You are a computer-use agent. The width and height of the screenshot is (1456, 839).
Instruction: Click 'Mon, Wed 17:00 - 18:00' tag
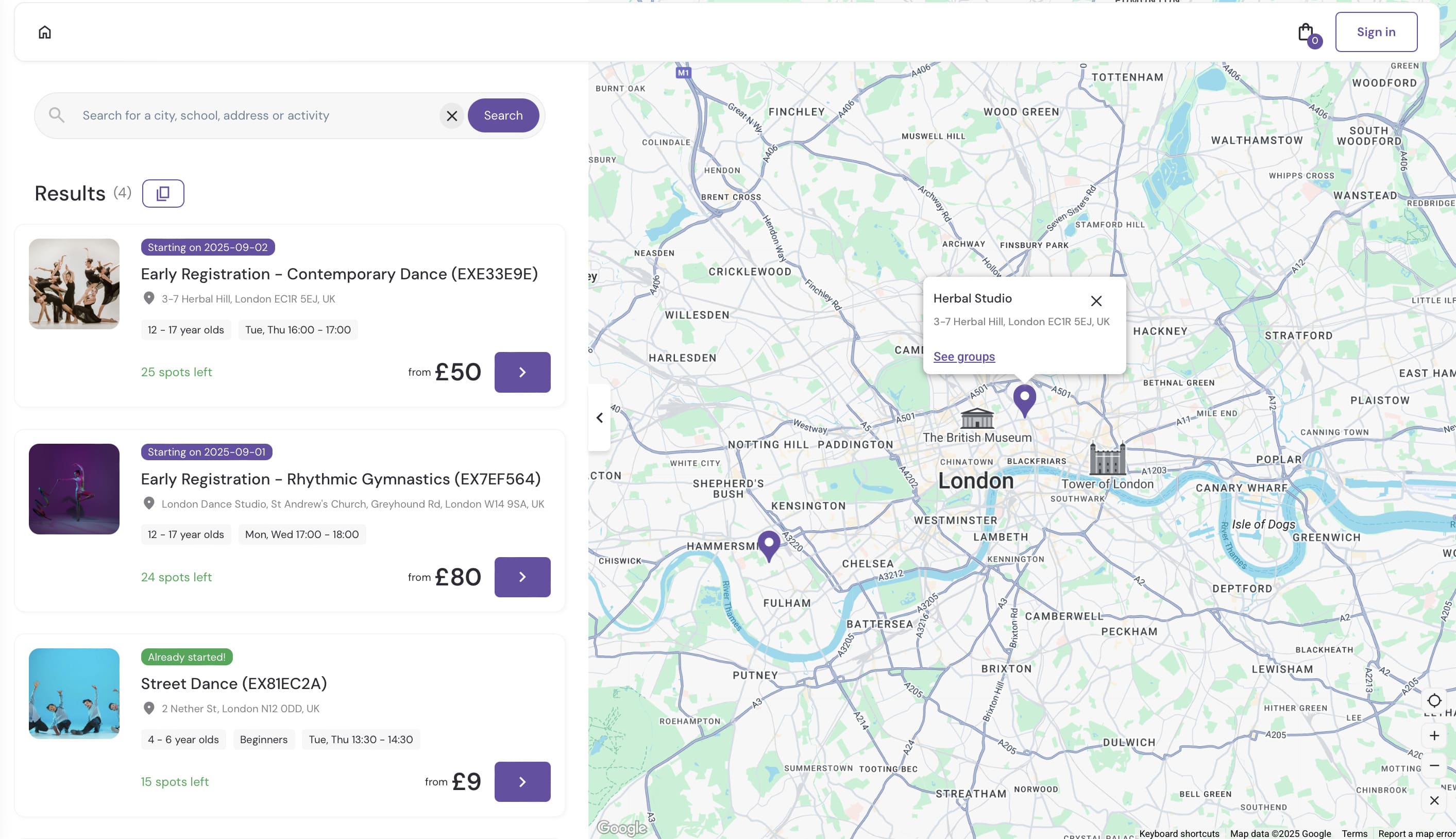click(302, 535)
